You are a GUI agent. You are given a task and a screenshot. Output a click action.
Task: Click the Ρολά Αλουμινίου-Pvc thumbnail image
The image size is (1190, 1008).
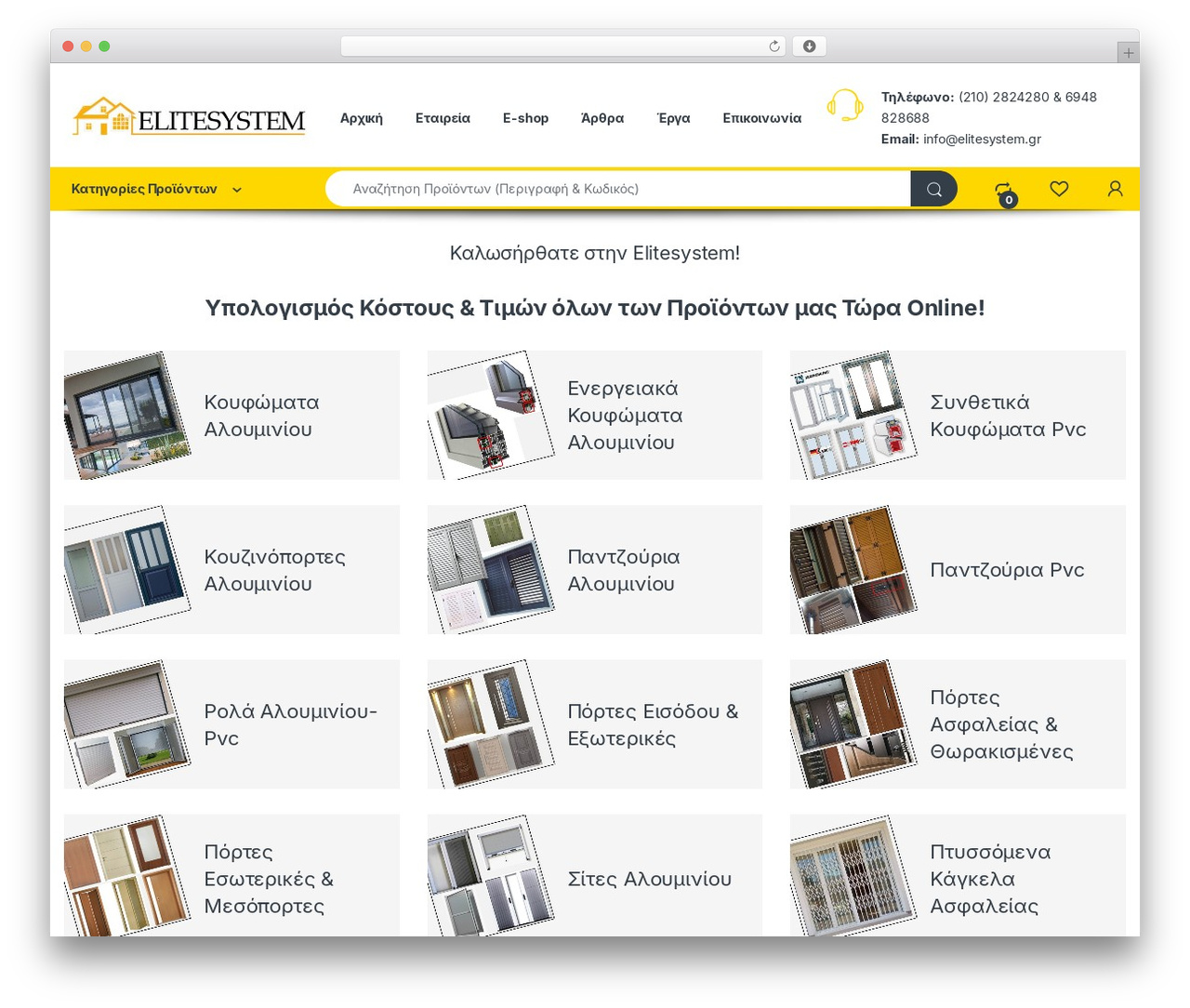[127, 724]
